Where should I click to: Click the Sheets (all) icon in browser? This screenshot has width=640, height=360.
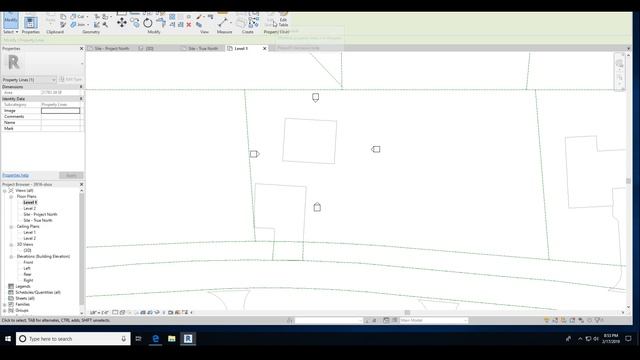[11, 298]
